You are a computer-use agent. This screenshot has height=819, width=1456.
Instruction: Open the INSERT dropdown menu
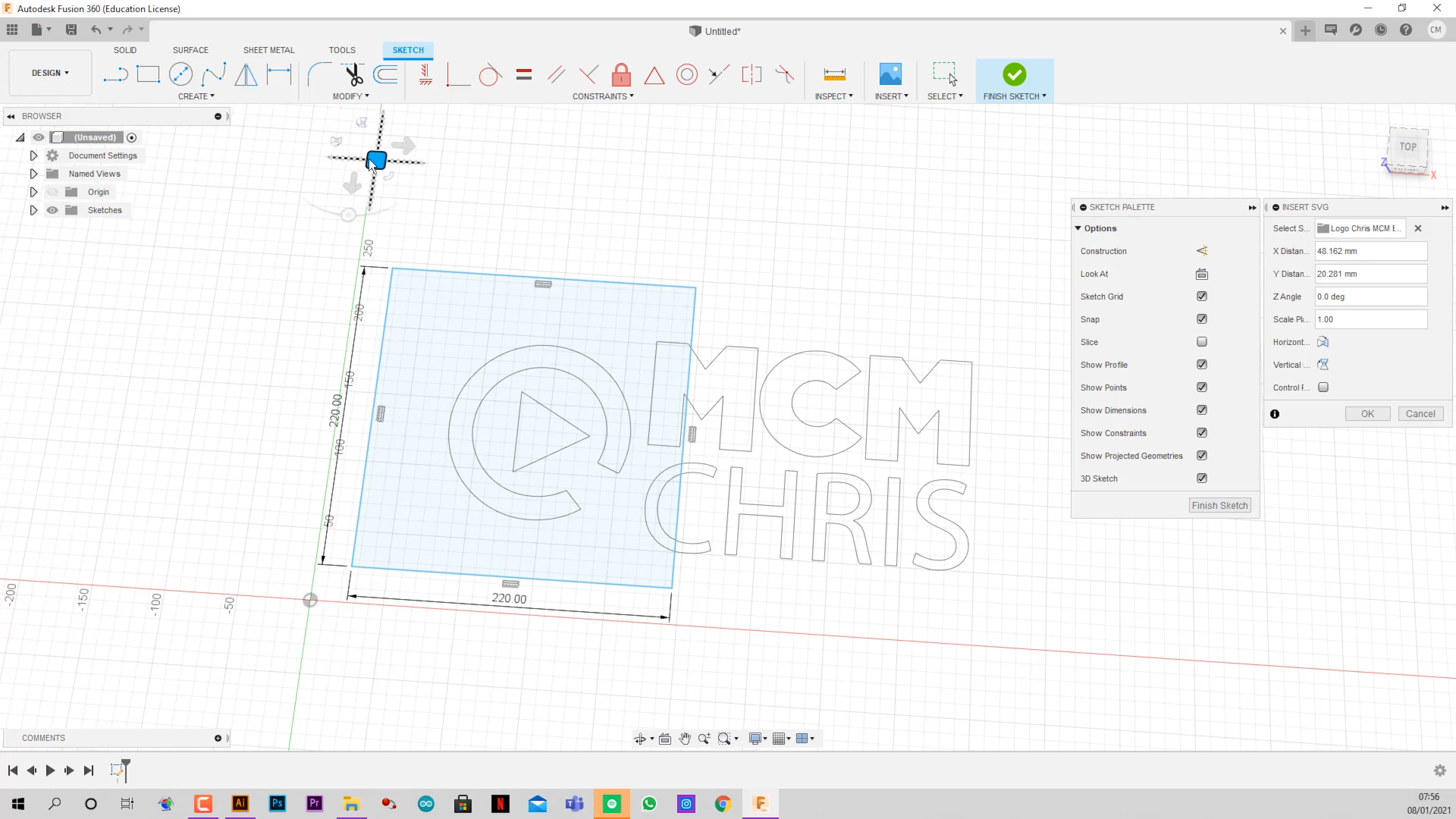(891, 96)
